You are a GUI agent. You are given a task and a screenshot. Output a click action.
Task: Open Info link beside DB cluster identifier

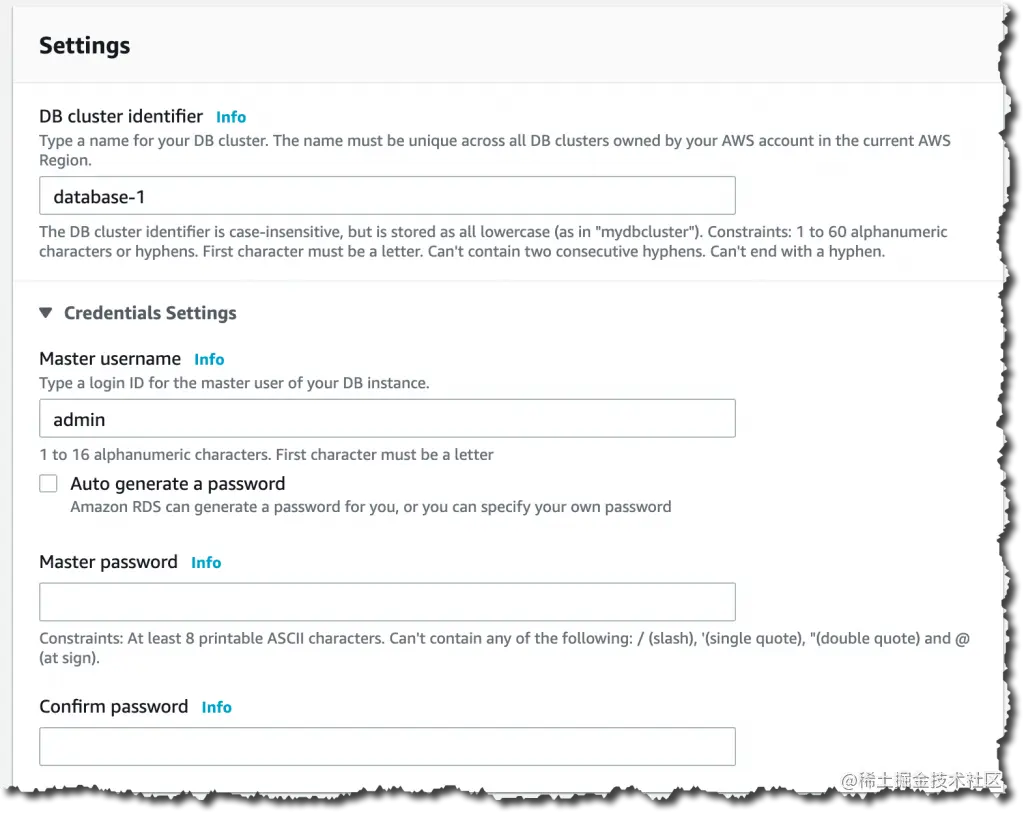[x=231, y=117]
